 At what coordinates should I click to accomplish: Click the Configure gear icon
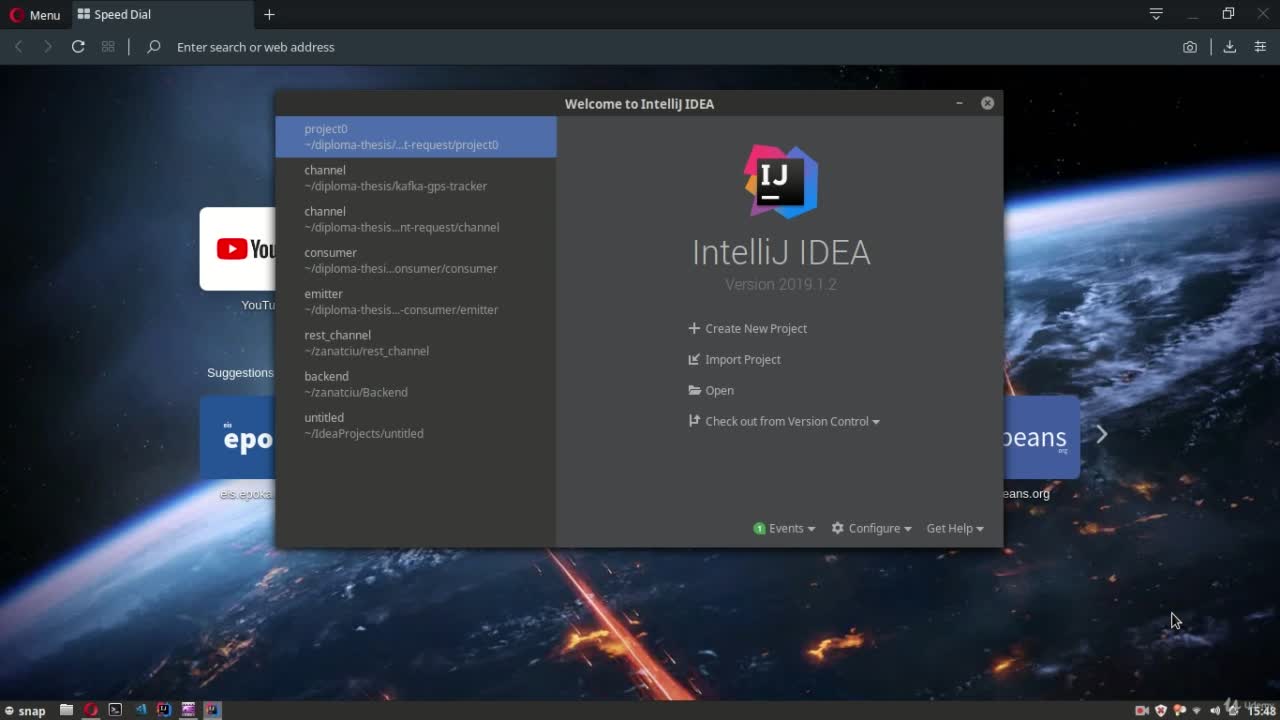click(x=838, y=528)
